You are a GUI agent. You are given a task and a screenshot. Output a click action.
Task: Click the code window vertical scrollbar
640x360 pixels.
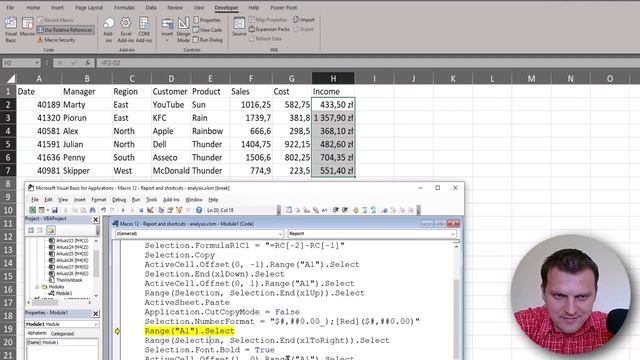[456, 303]
